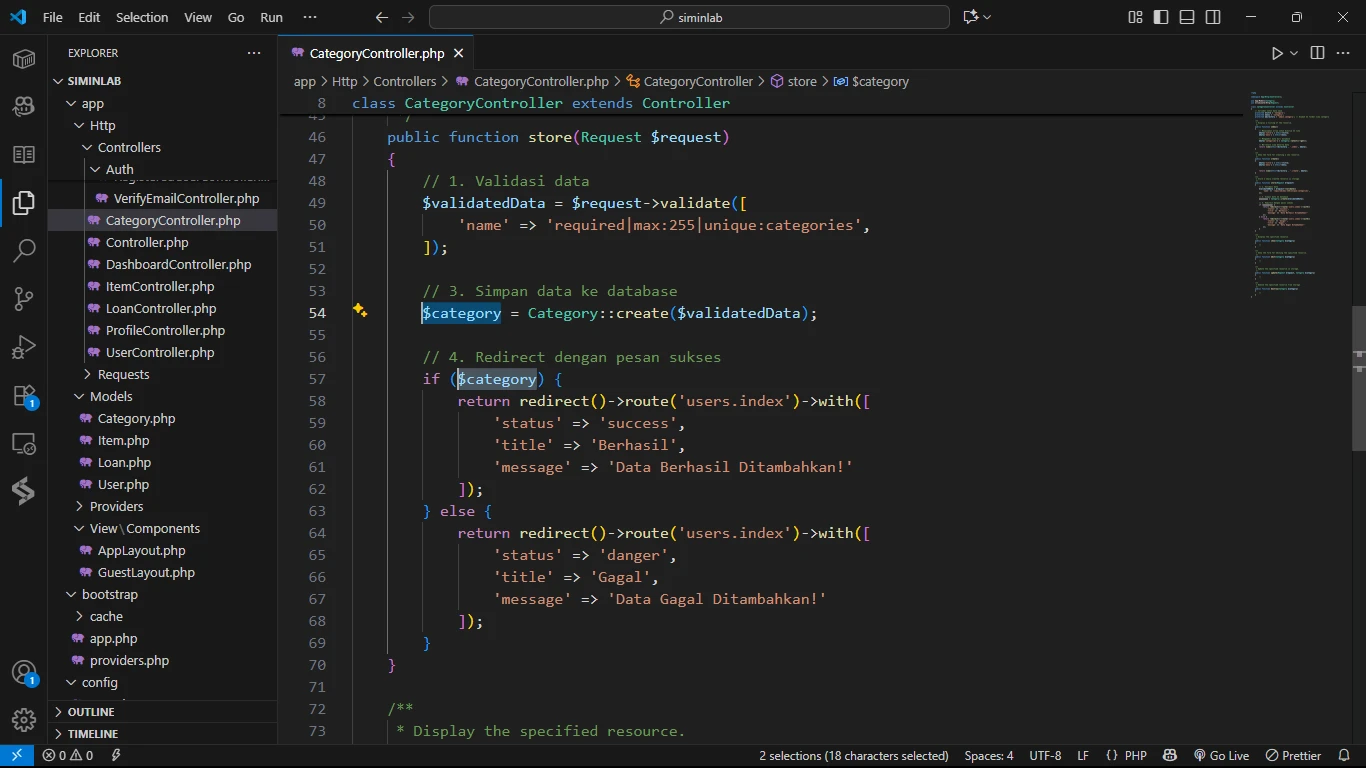
Task: Expand the Requests folder
Action: pos(123,374)
